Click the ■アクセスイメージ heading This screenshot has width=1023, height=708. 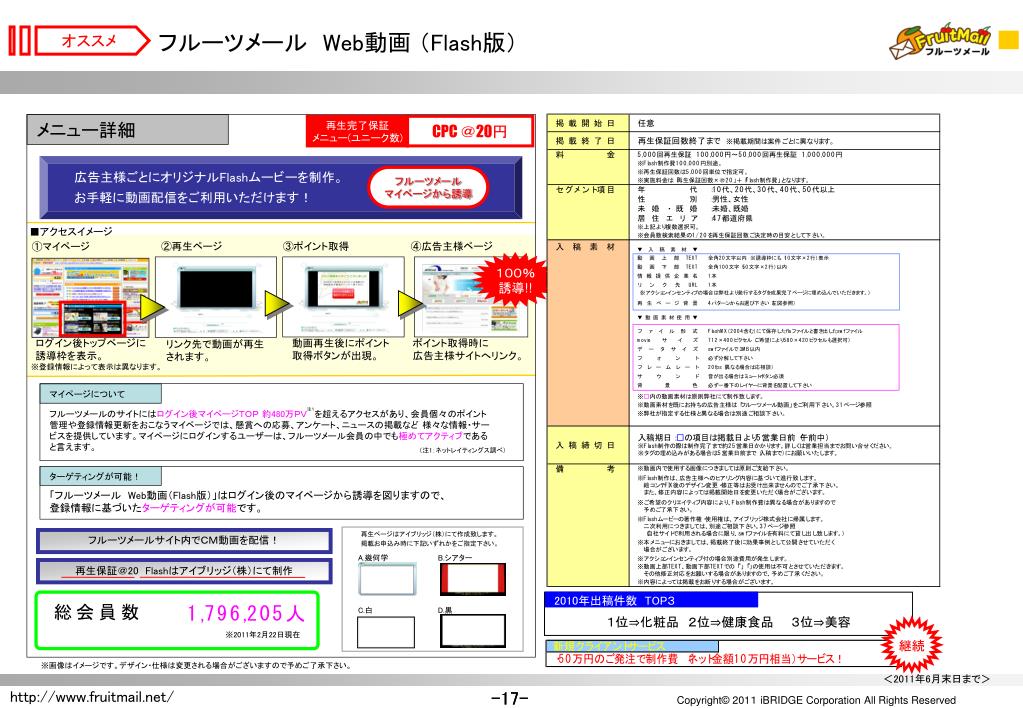pos(72,231)
